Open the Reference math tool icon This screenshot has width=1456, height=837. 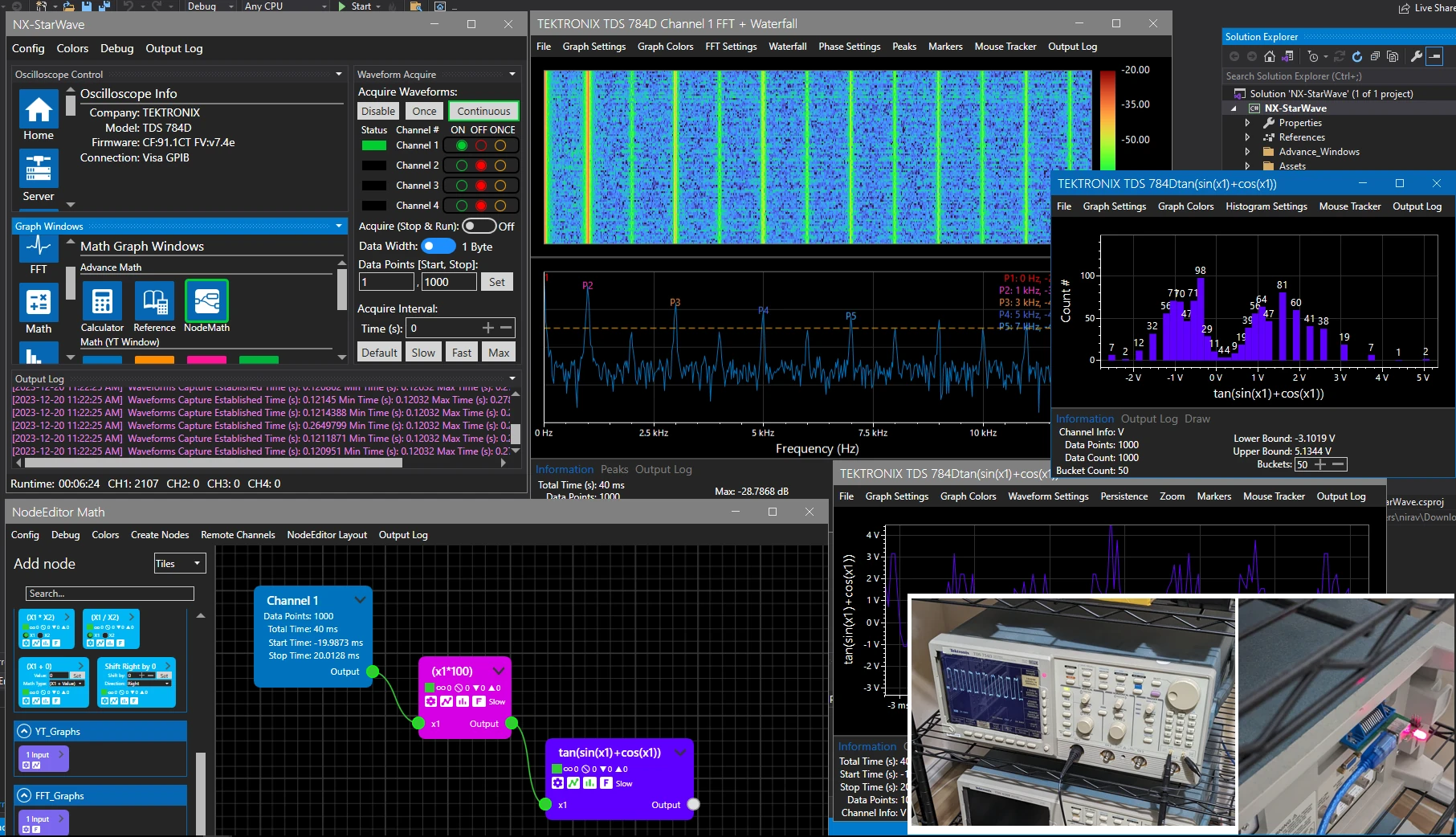[154, 301]
